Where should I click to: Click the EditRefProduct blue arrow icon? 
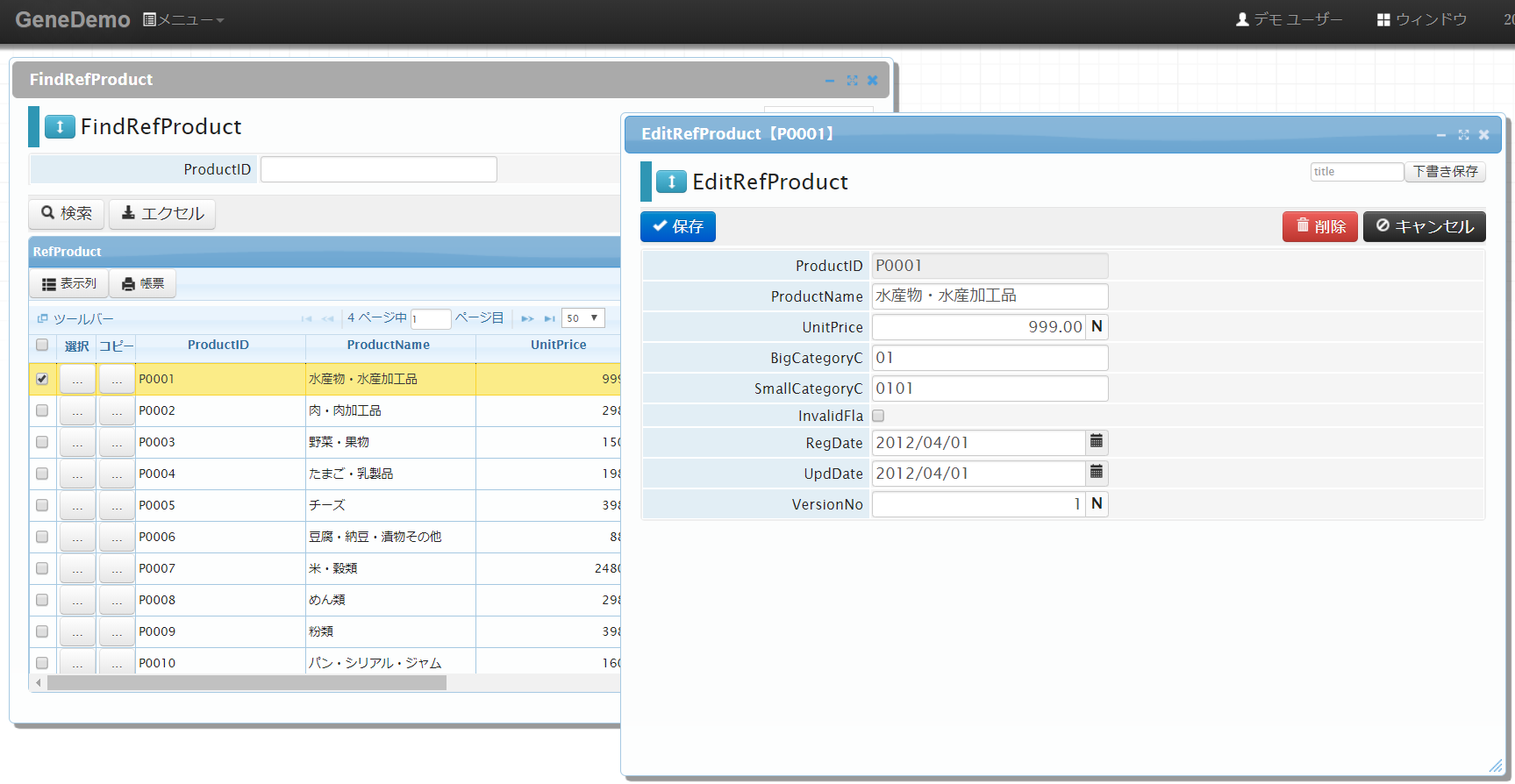(x=671, y=182)
